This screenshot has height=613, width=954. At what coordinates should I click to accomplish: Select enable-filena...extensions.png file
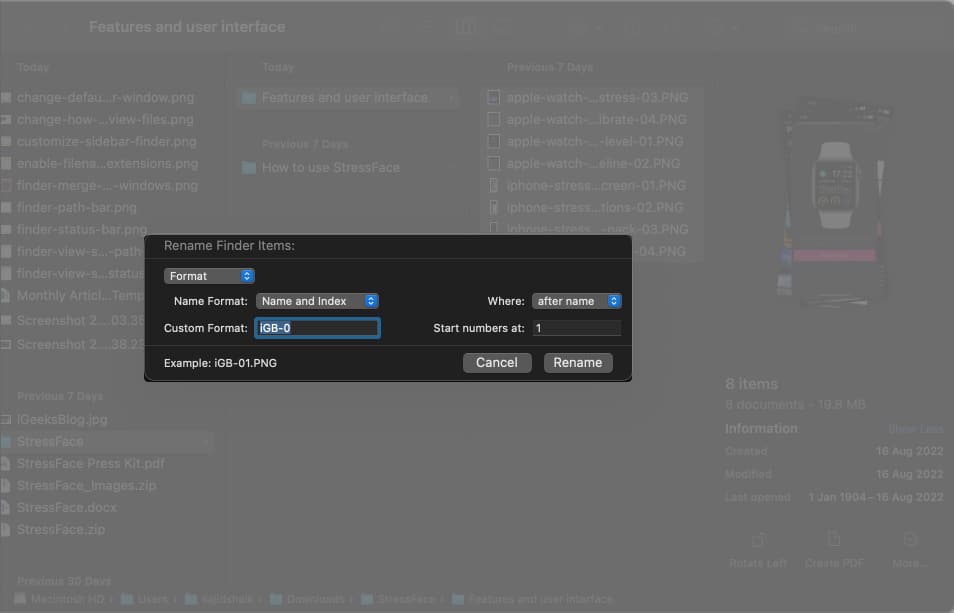click(107, 164)
